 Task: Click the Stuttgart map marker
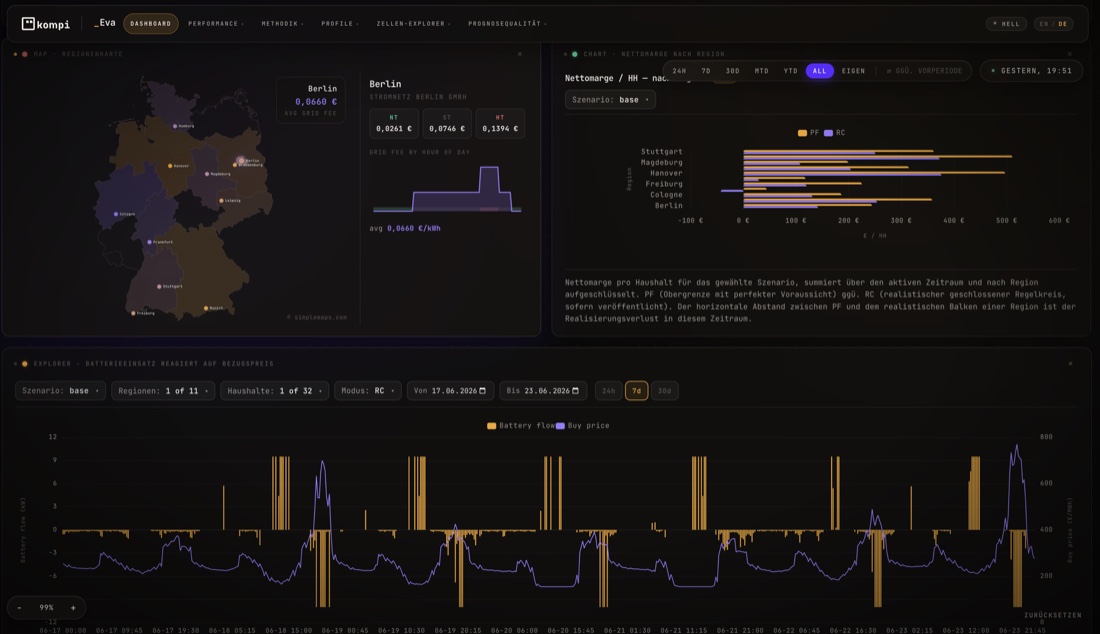[159, 286]
